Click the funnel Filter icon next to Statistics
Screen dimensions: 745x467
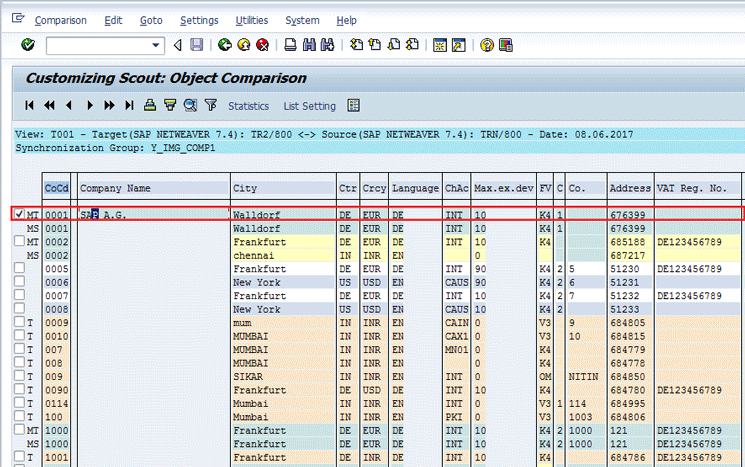tap(210, 106)
